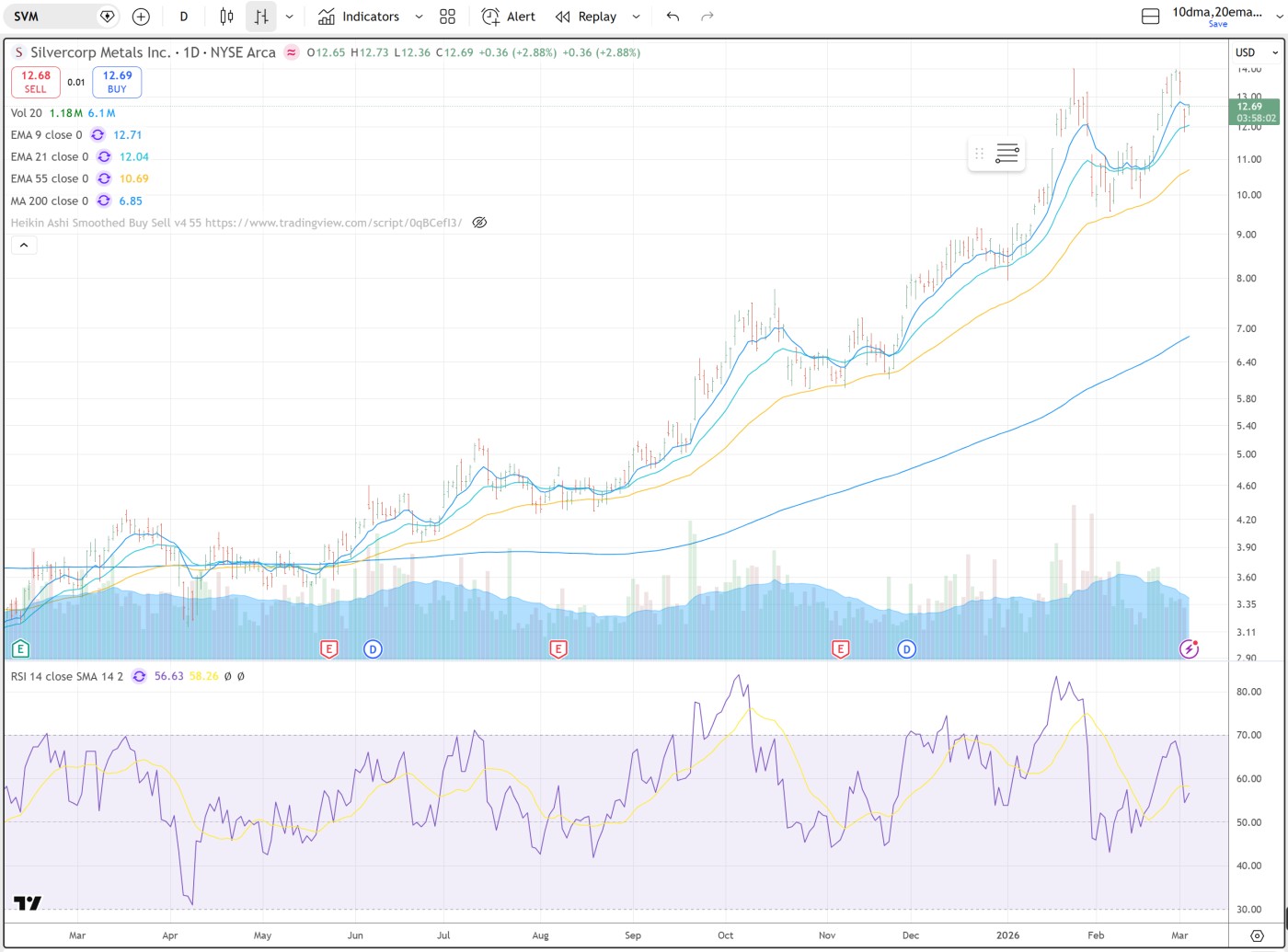This screenshot has width=1288, height=952.
Task: Toggle the D daily interval button
Action: tap(184, 17)
